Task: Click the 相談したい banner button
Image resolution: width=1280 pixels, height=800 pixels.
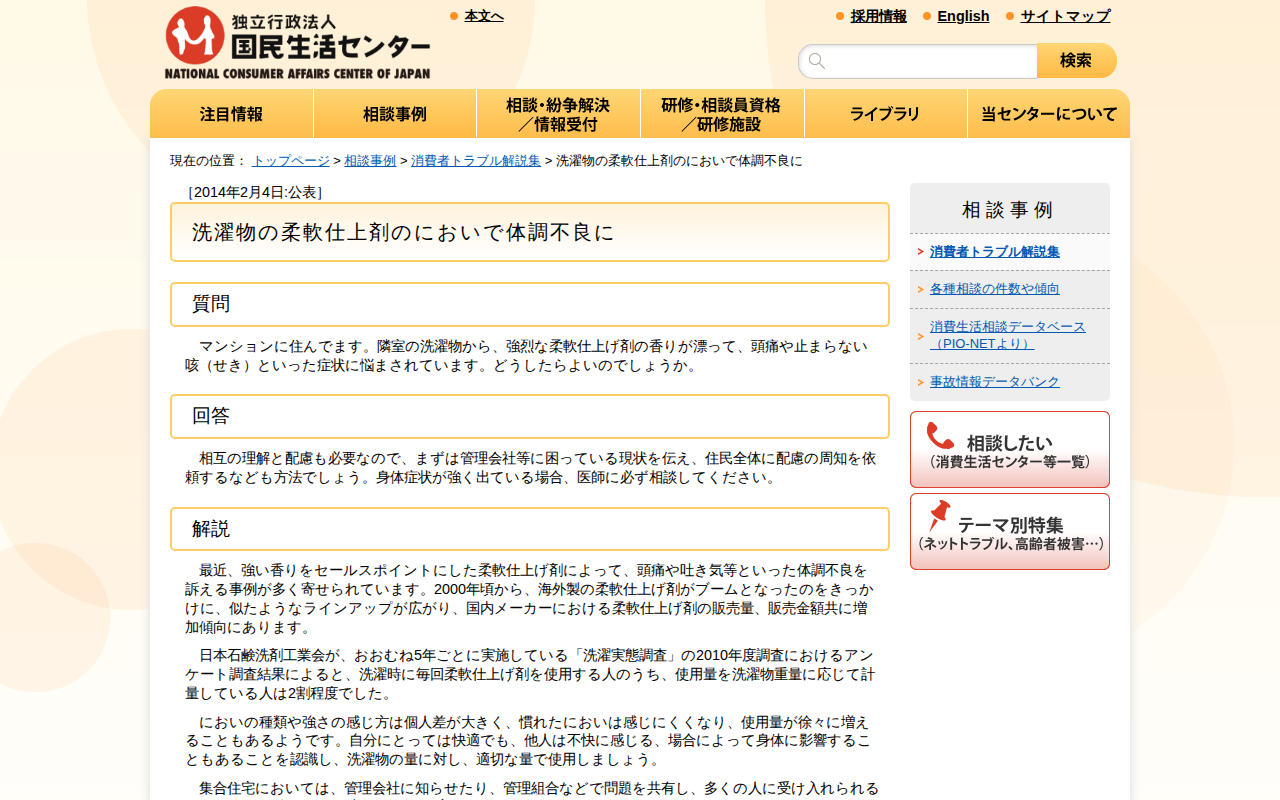Action: tap(1010, 450)
